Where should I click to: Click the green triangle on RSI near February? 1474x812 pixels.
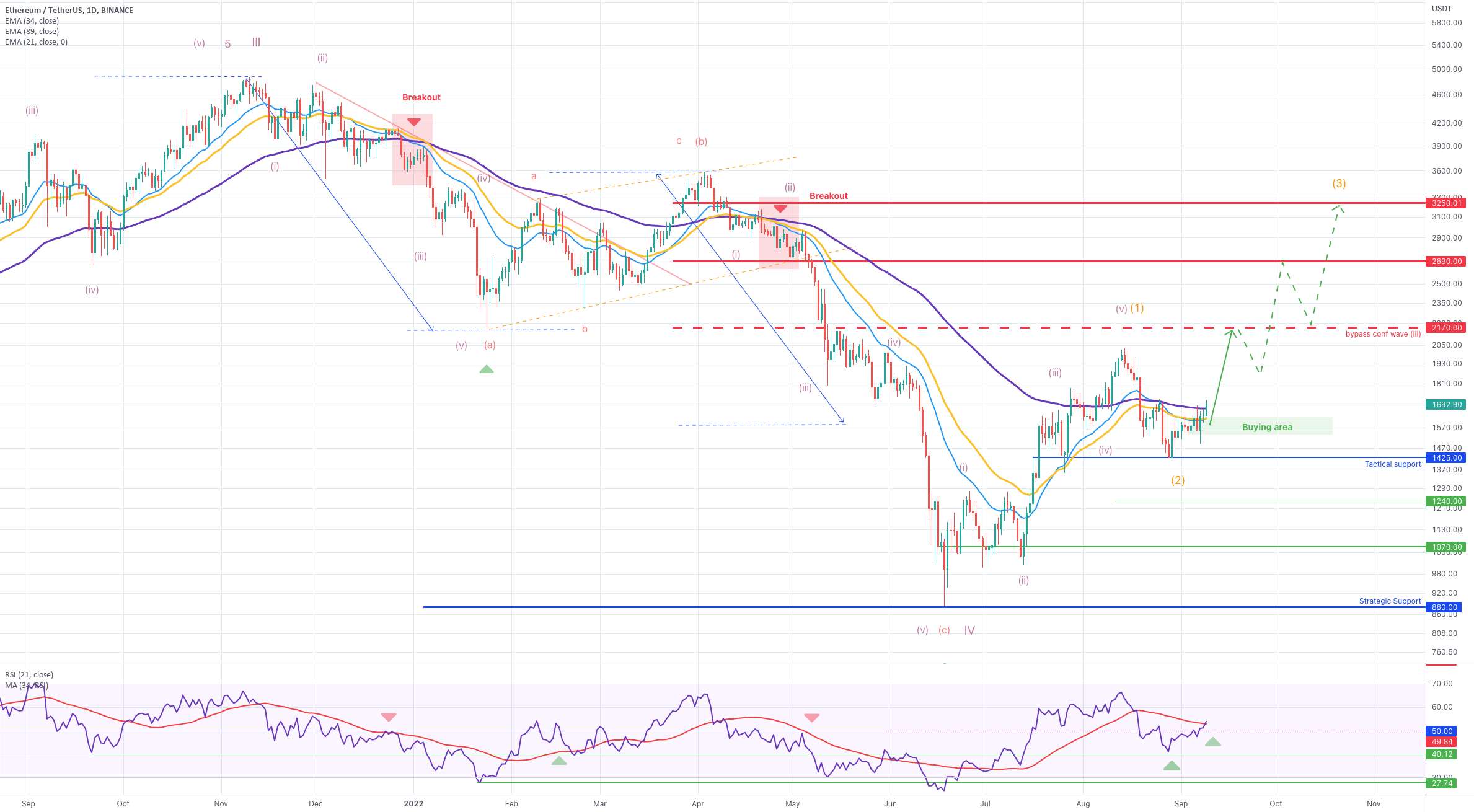click(x=559, y=761)
